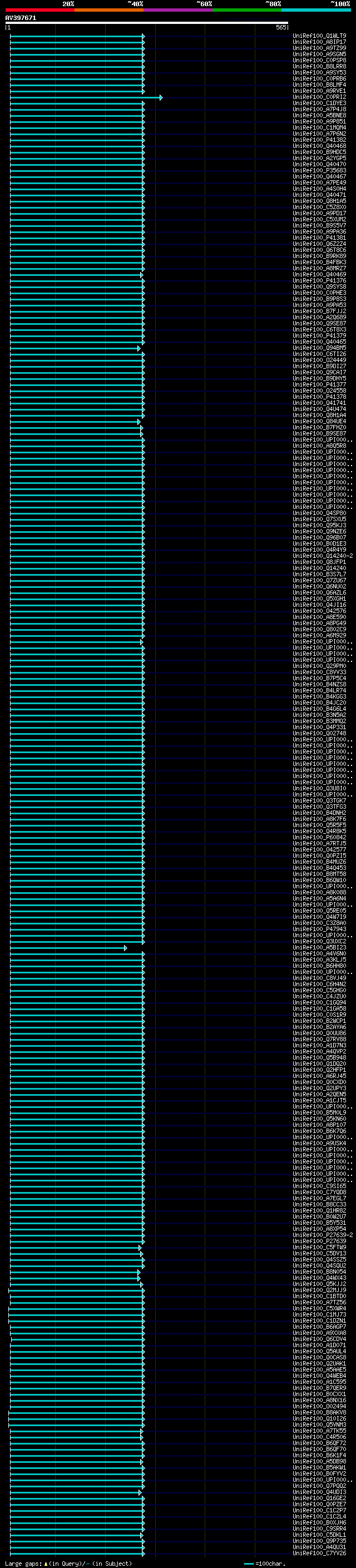Screen dimensions: 356x1568
Task: Open hit UniRef100_Q14240-2
Action: 323,556
